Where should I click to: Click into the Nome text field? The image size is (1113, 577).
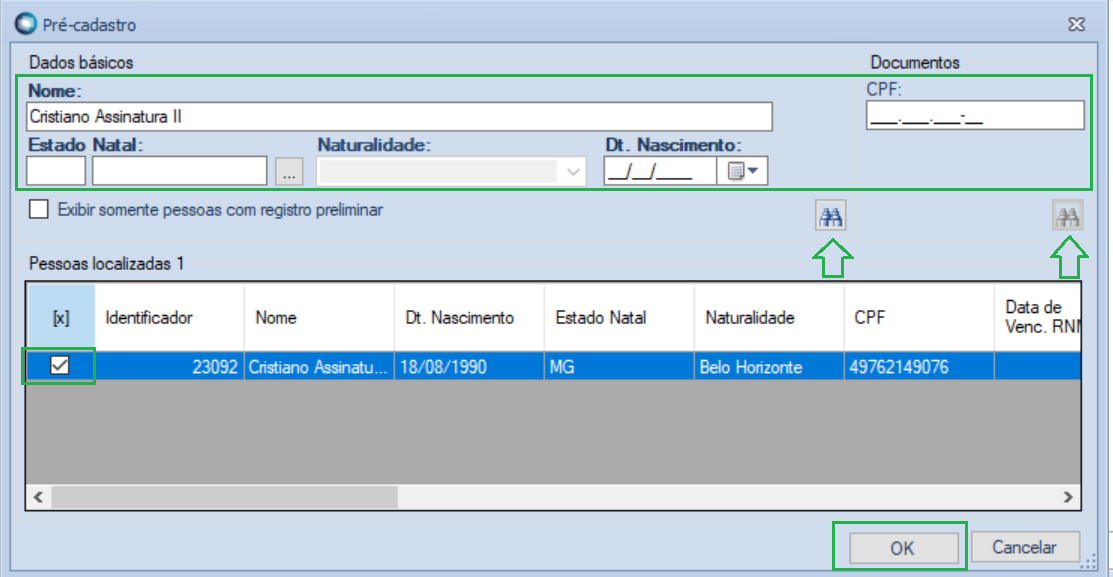point(399,116)
